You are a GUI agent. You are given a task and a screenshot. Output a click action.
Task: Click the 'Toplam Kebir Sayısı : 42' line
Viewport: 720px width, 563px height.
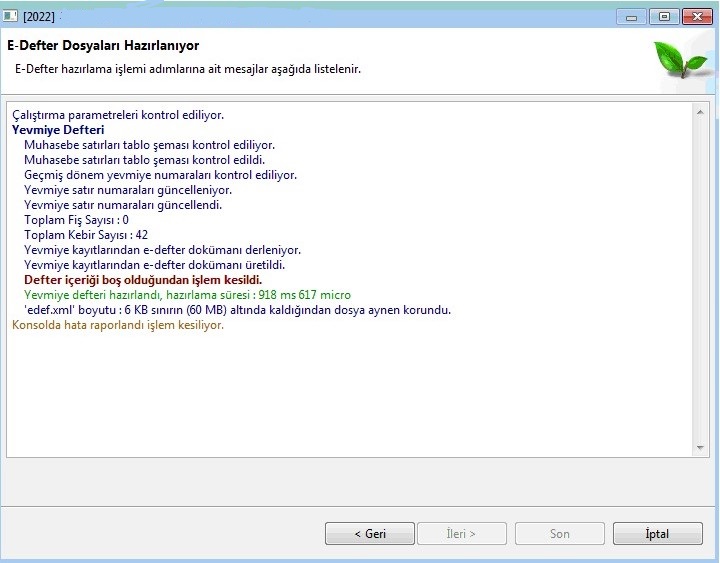click(x=85, y=235)
